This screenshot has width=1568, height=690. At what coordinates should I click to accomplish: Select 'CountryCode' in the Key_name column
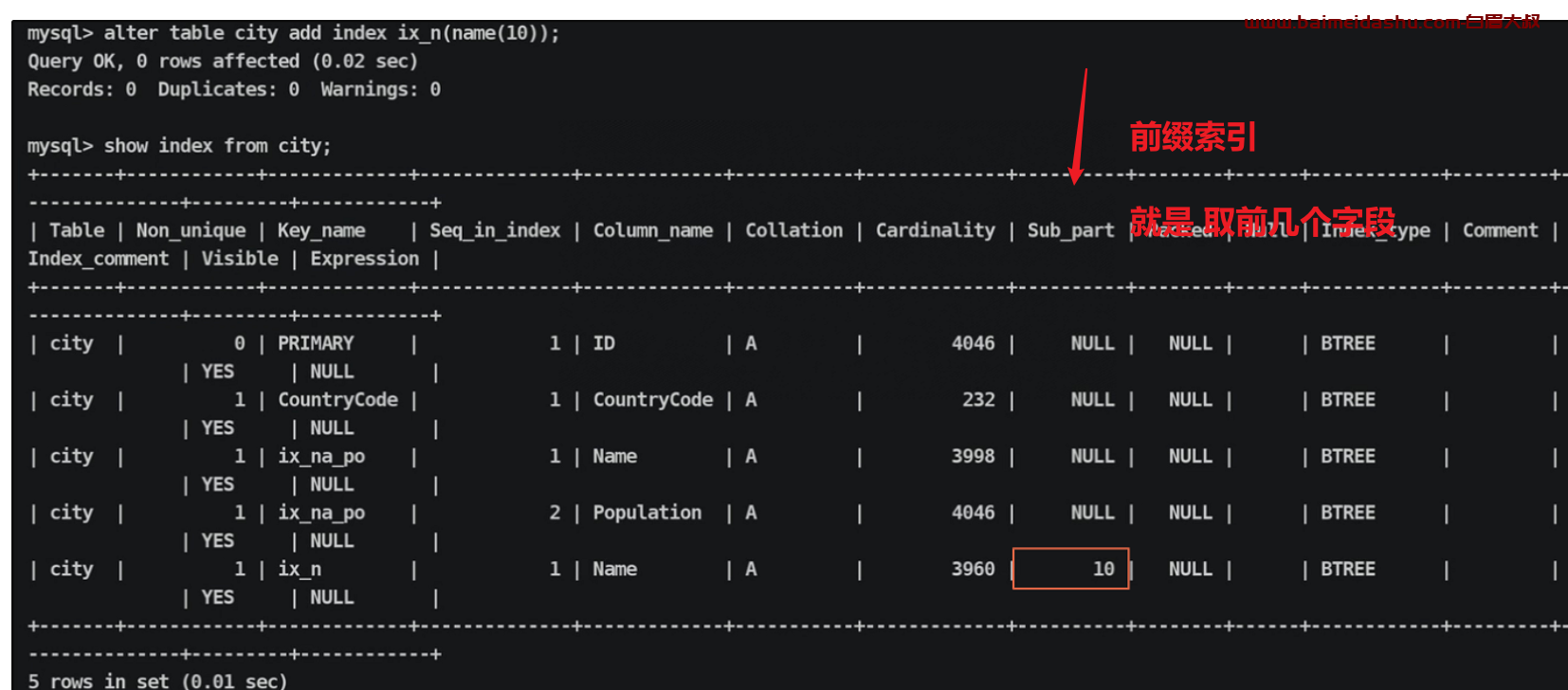[x=337, y=400]
